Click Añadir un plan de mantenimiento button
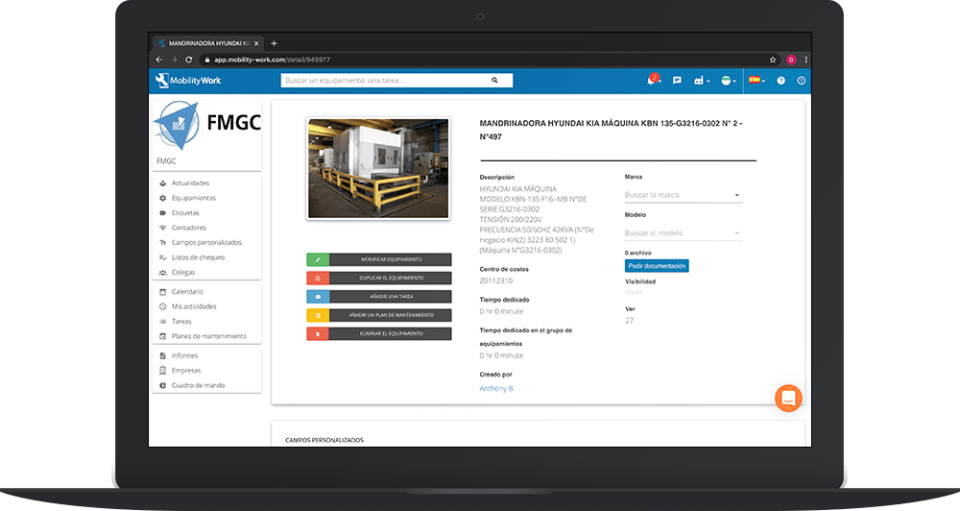Viewport: 960px width, 511px height. [379, 315]
